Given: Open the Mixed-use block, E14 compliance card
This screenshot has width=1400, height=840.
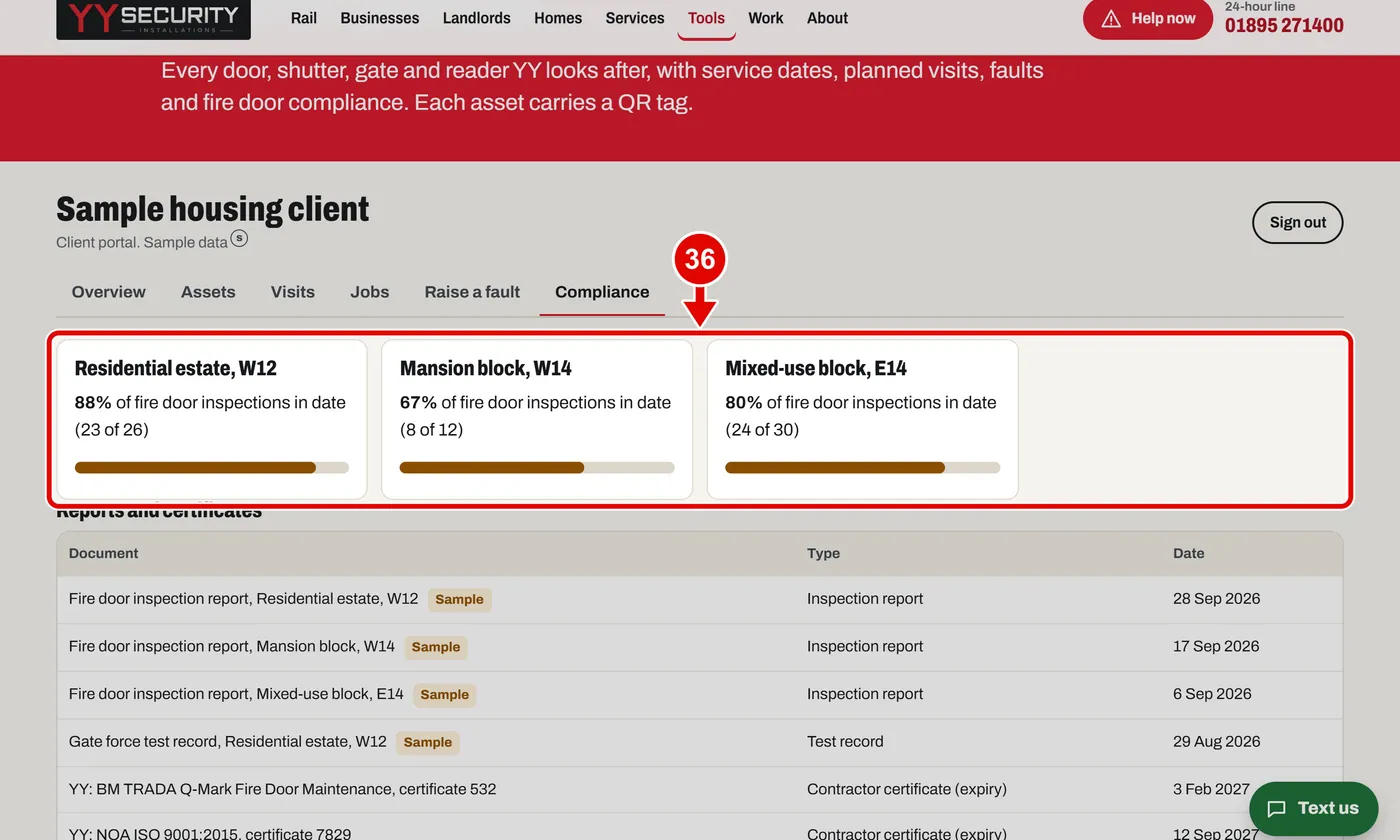Looking at the screenshot, I should click(862, 419).
